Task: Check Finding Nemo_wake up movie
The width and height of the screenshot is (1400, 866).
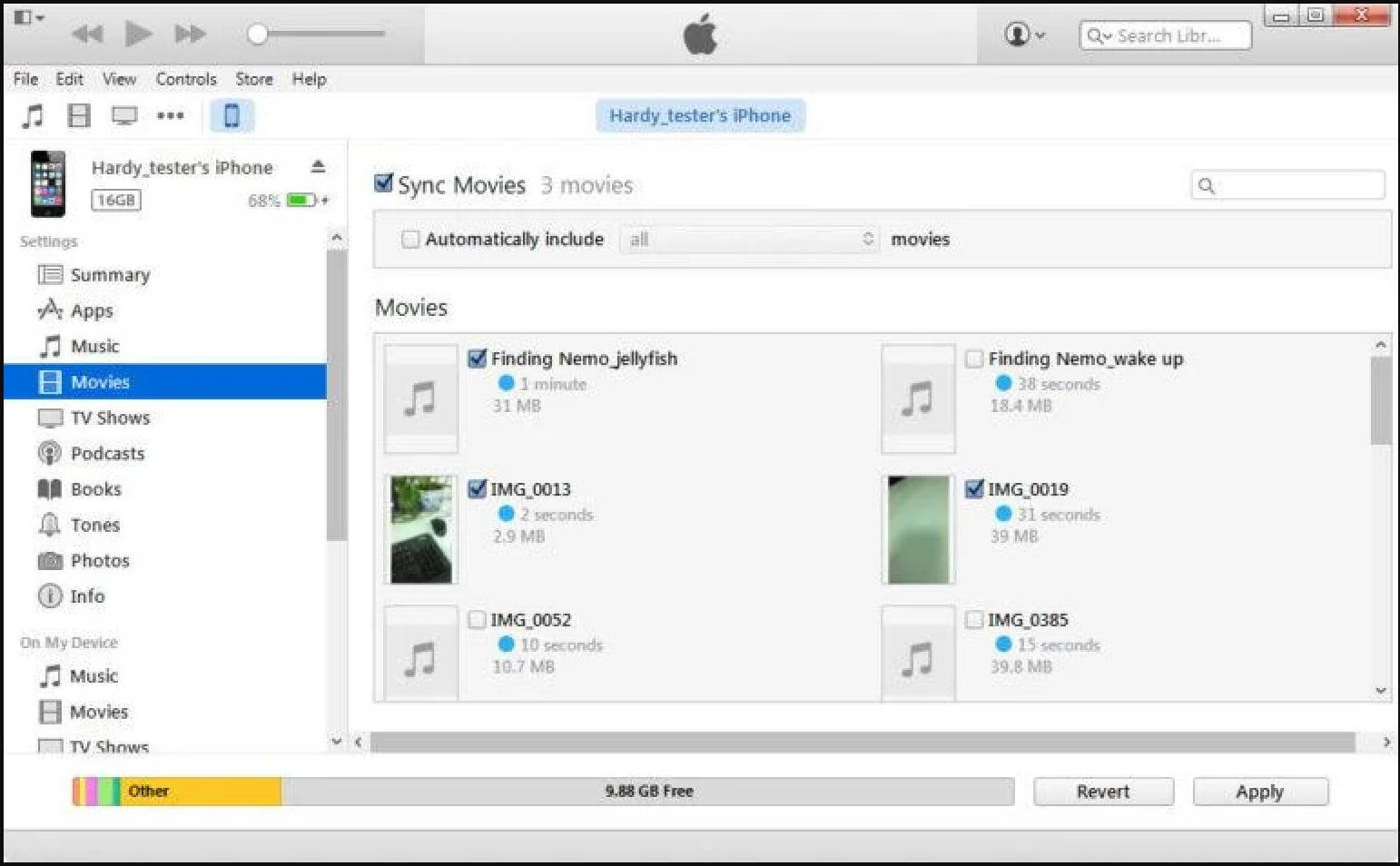Action: (974, 359)
